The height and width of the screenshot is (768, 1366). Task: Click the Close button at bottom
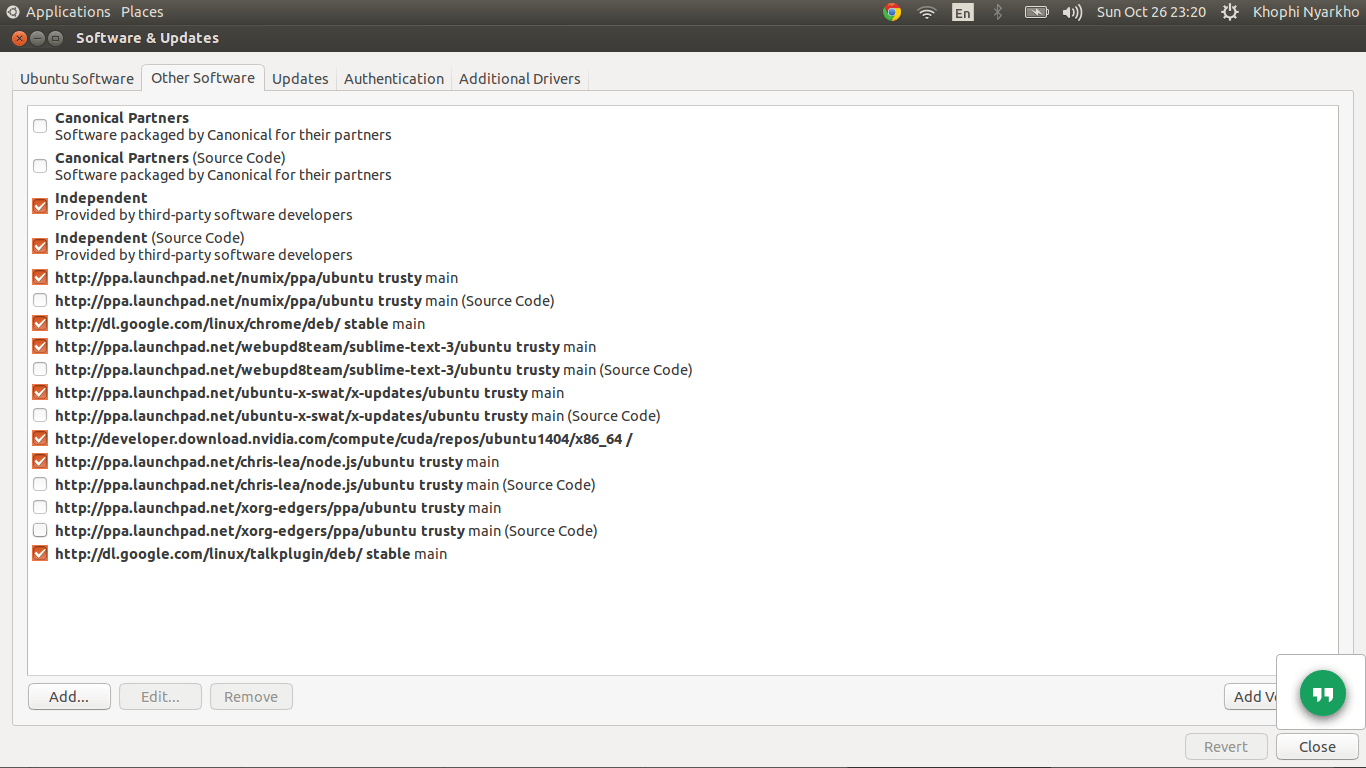point(1317,747)
